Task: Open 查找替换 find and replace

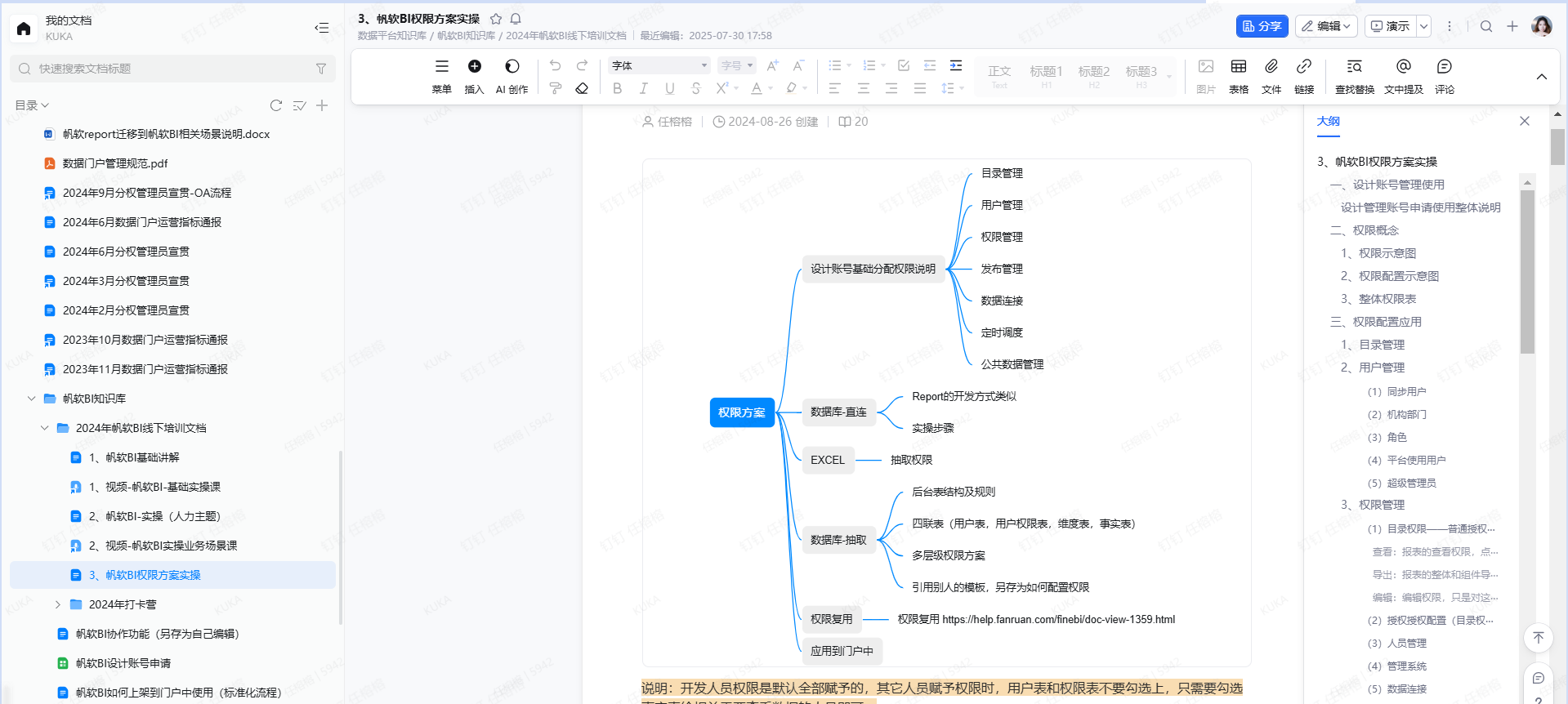Action: pyautogui.click(x=1354, y=67)
